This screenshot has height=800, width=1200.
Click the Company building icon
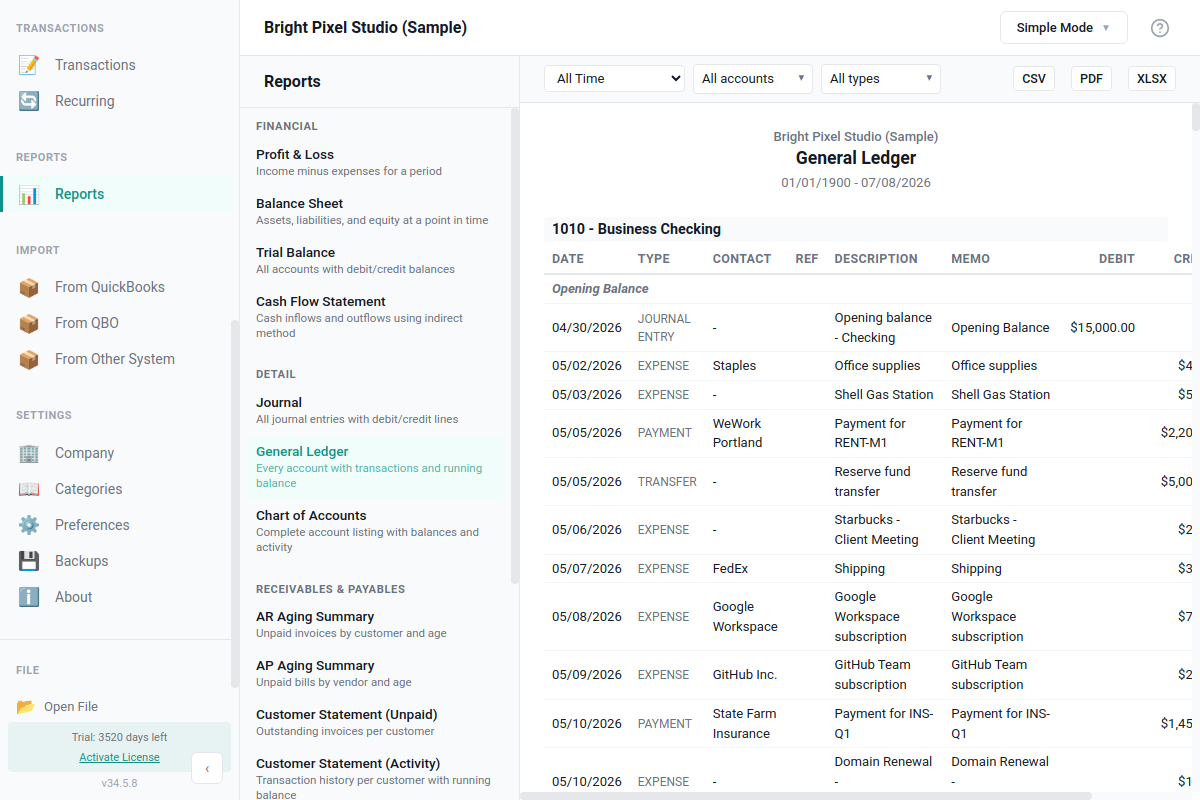point(29,453)
